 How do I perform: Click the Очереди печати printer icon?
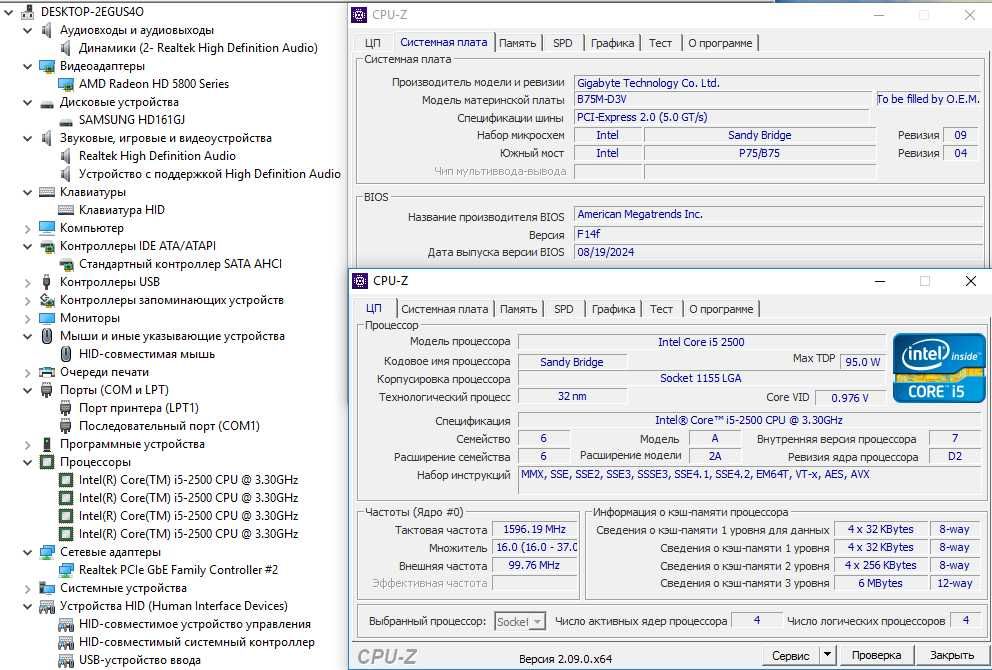click(x=47, y=372)
